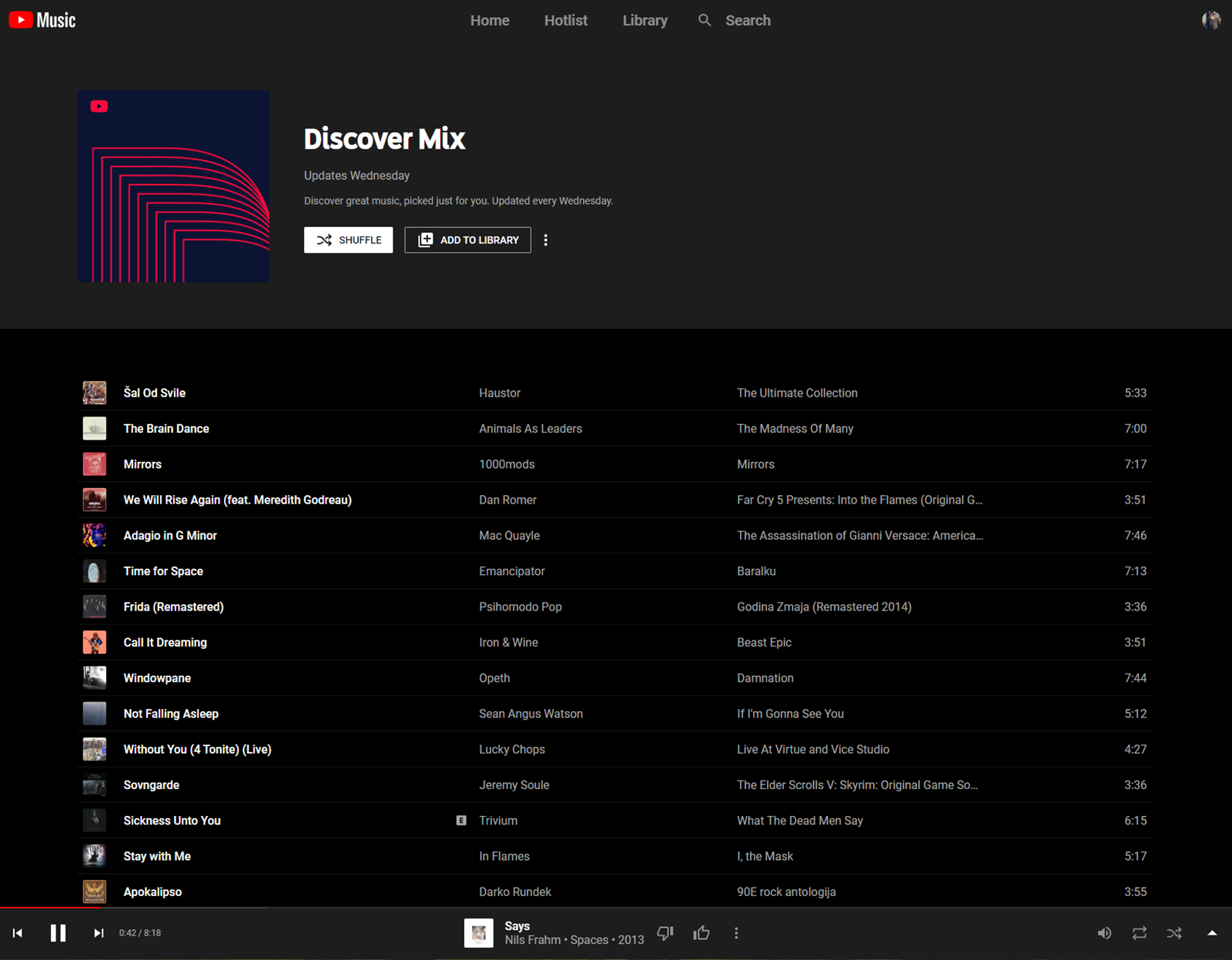Click the YouTube Music logo

point(42,20)
